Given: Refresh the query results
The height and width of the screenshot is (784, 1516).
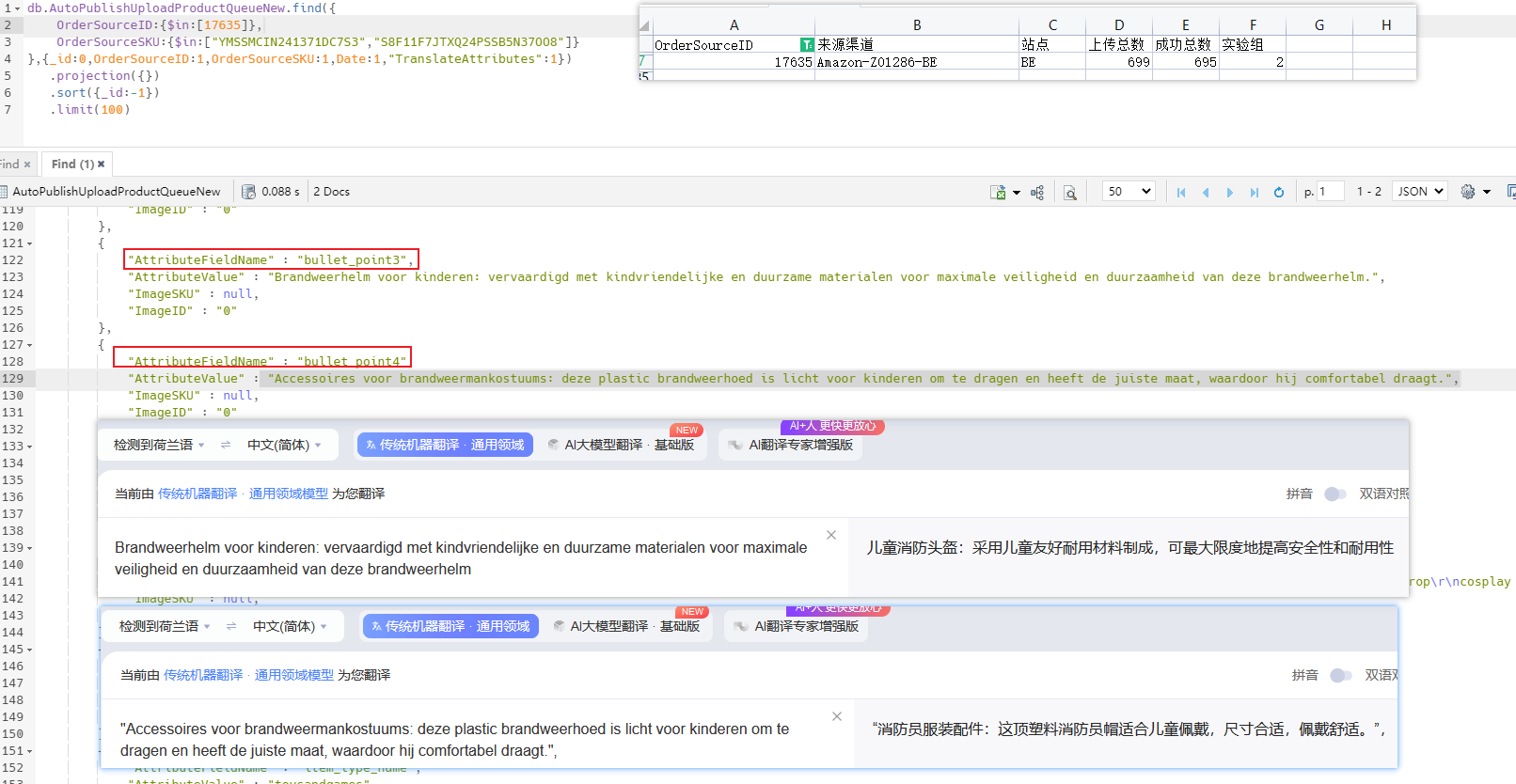Looking at the screenshot, I should [1279, 192].
